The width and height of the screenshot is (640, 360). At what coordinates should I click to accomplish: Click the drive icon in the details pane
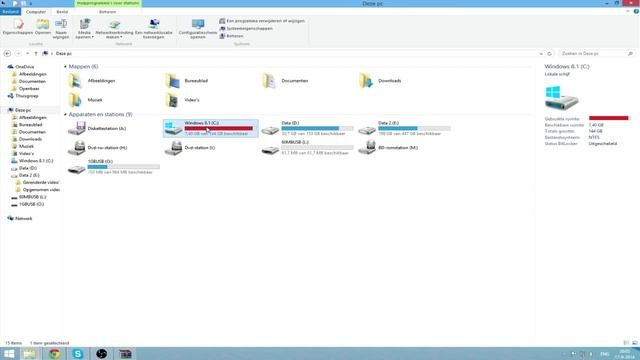[x=562, y=98]
